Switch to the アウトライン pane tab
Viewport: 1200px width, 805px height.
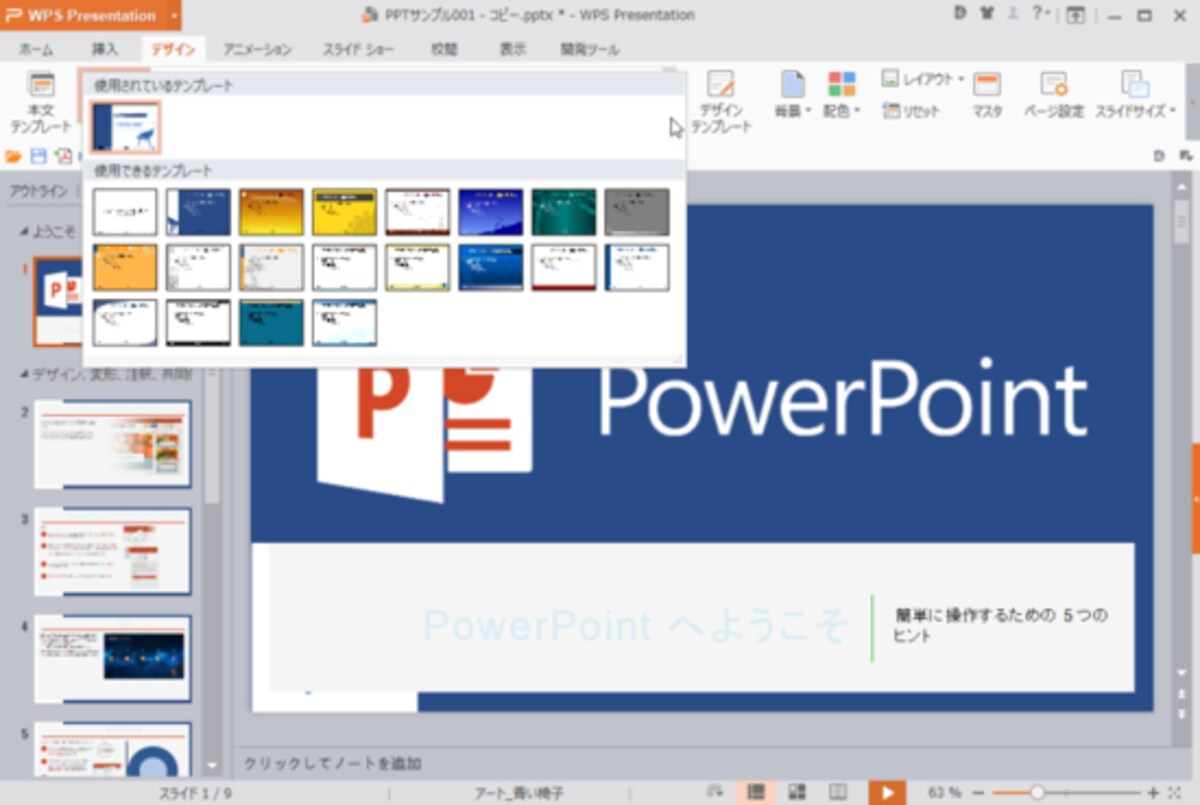(x=39, y=191)
